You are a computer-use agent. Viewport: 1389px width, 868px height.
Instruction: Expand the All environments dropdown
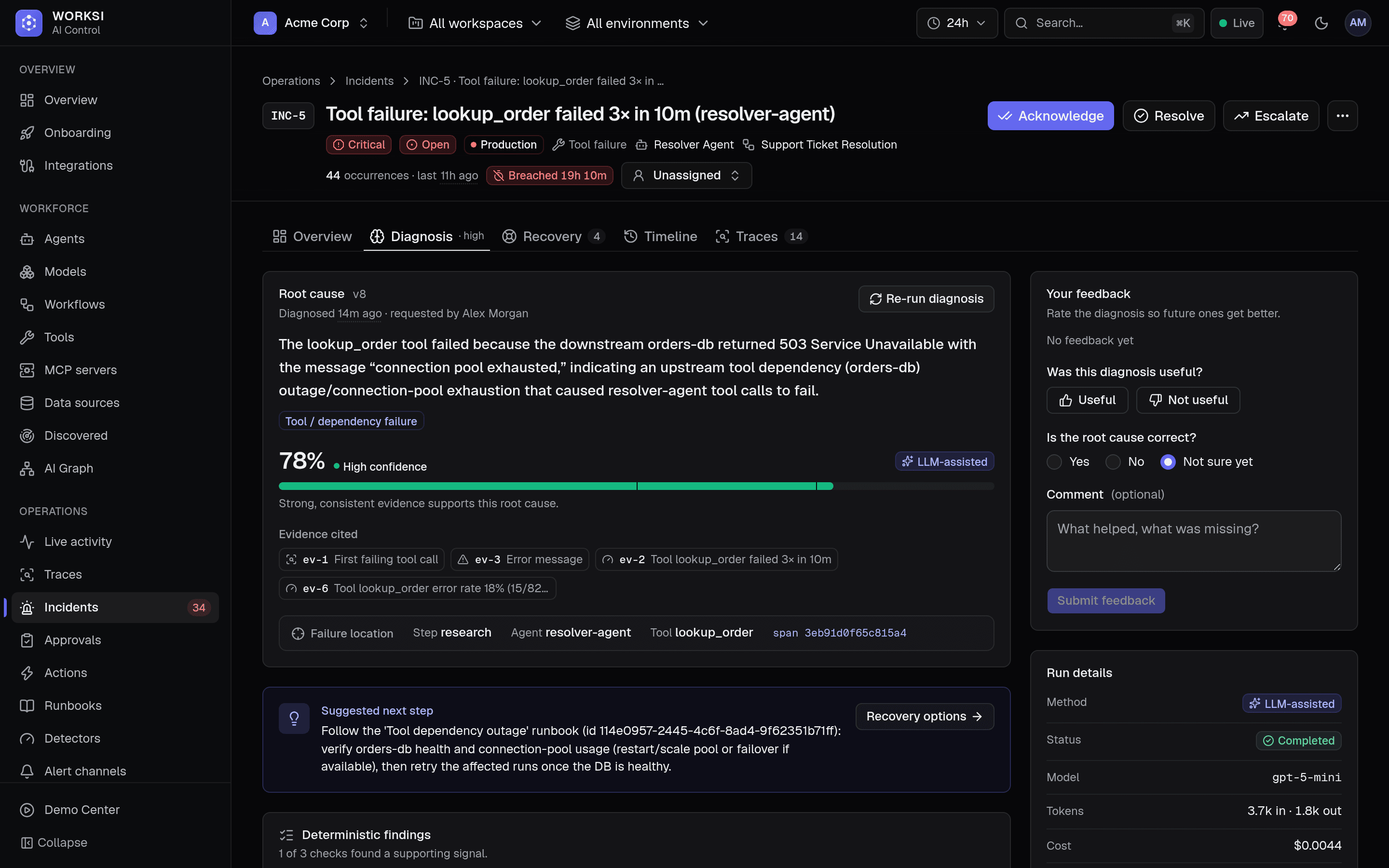[637, 23]
